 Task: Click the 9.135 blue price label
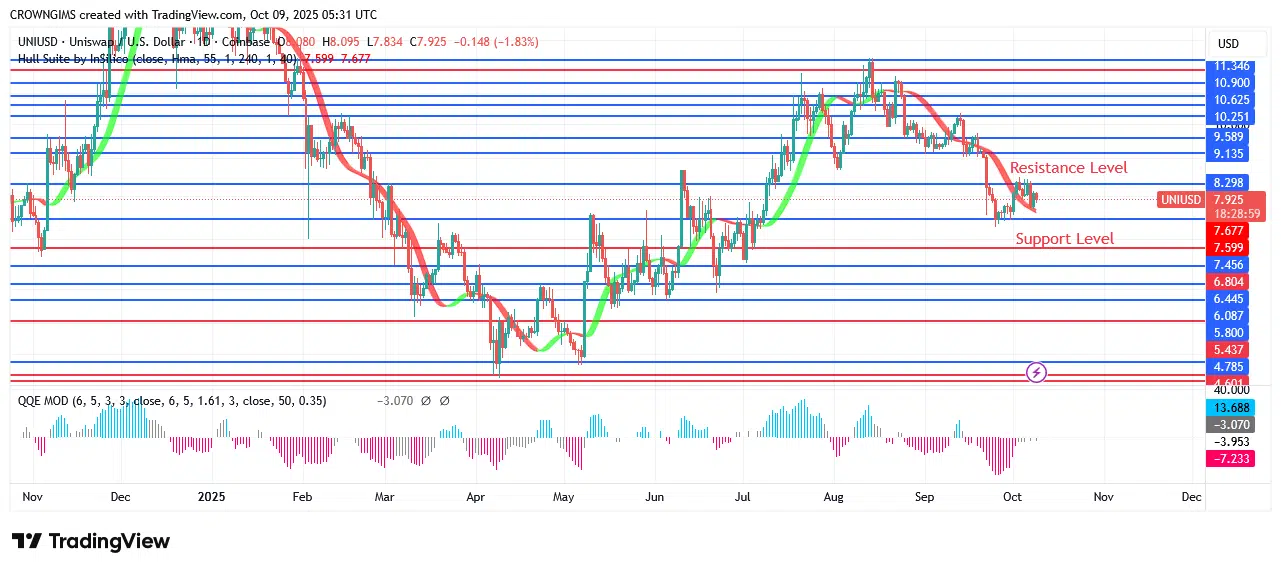[x=1228, y=154]
